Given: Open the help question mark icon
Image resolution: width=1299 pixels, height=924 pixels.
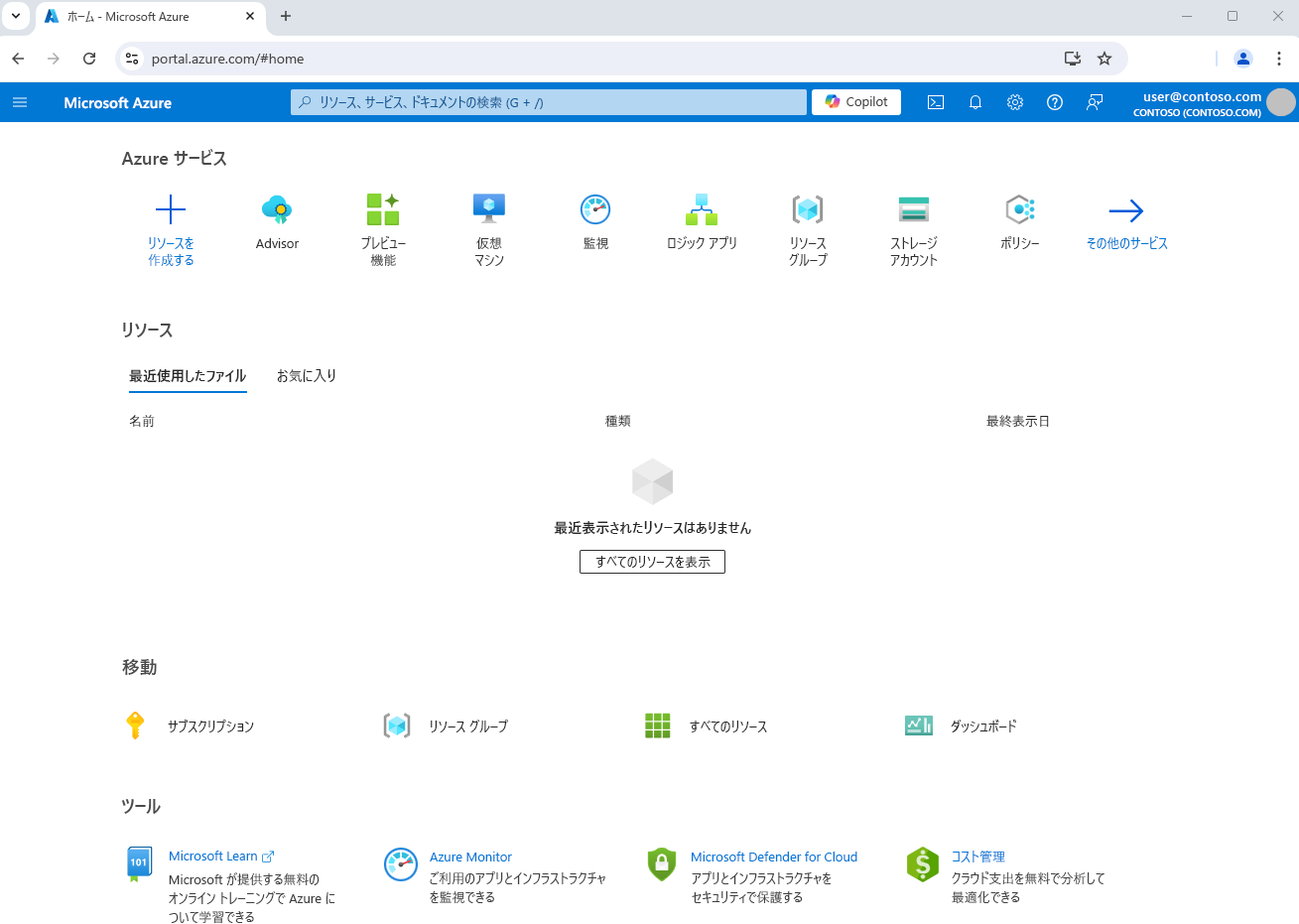Looking at the screenshot, I should coord(1055,102).
